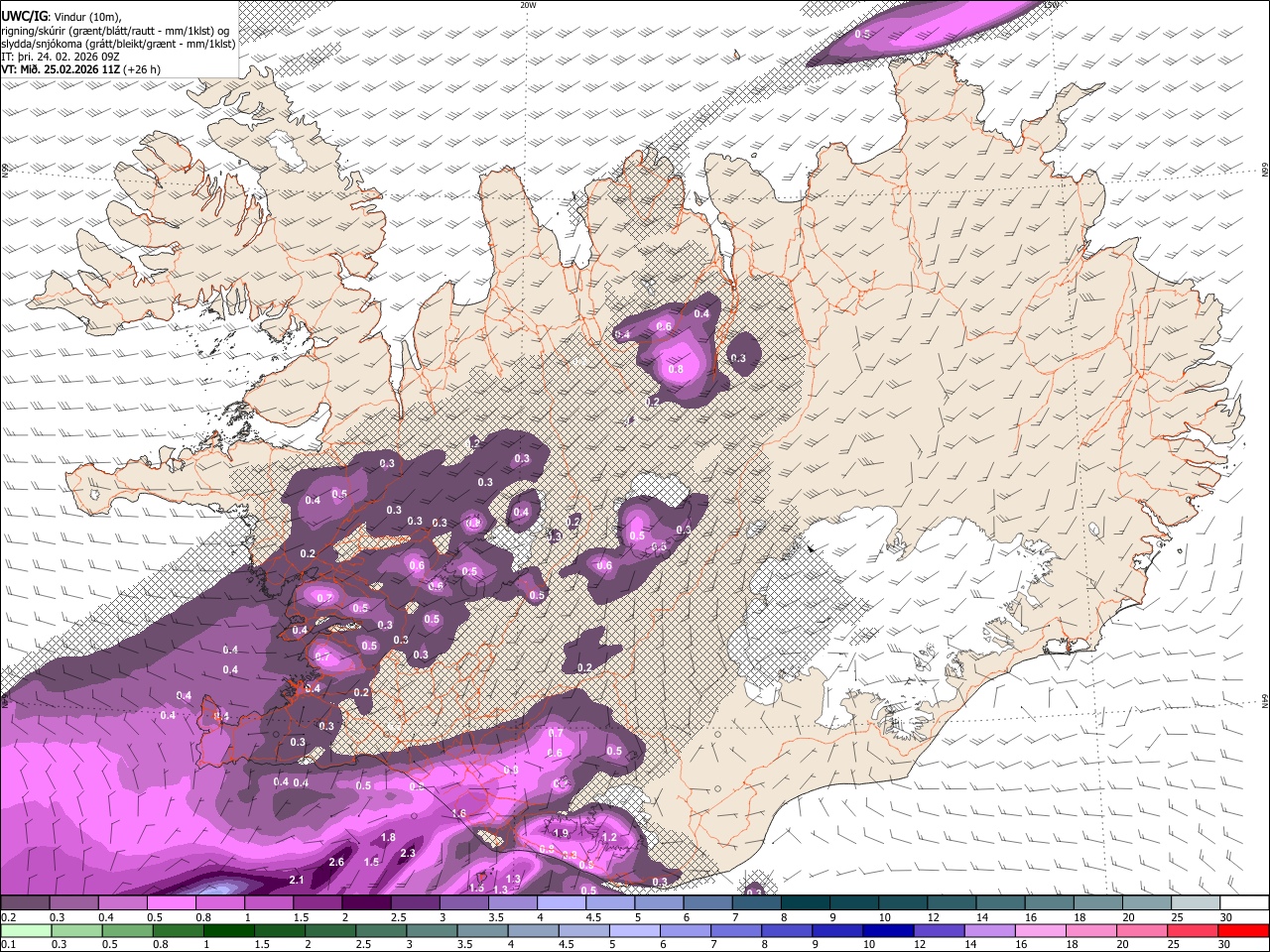Click the 1.6 precipitation value on the map

(458, 813)
